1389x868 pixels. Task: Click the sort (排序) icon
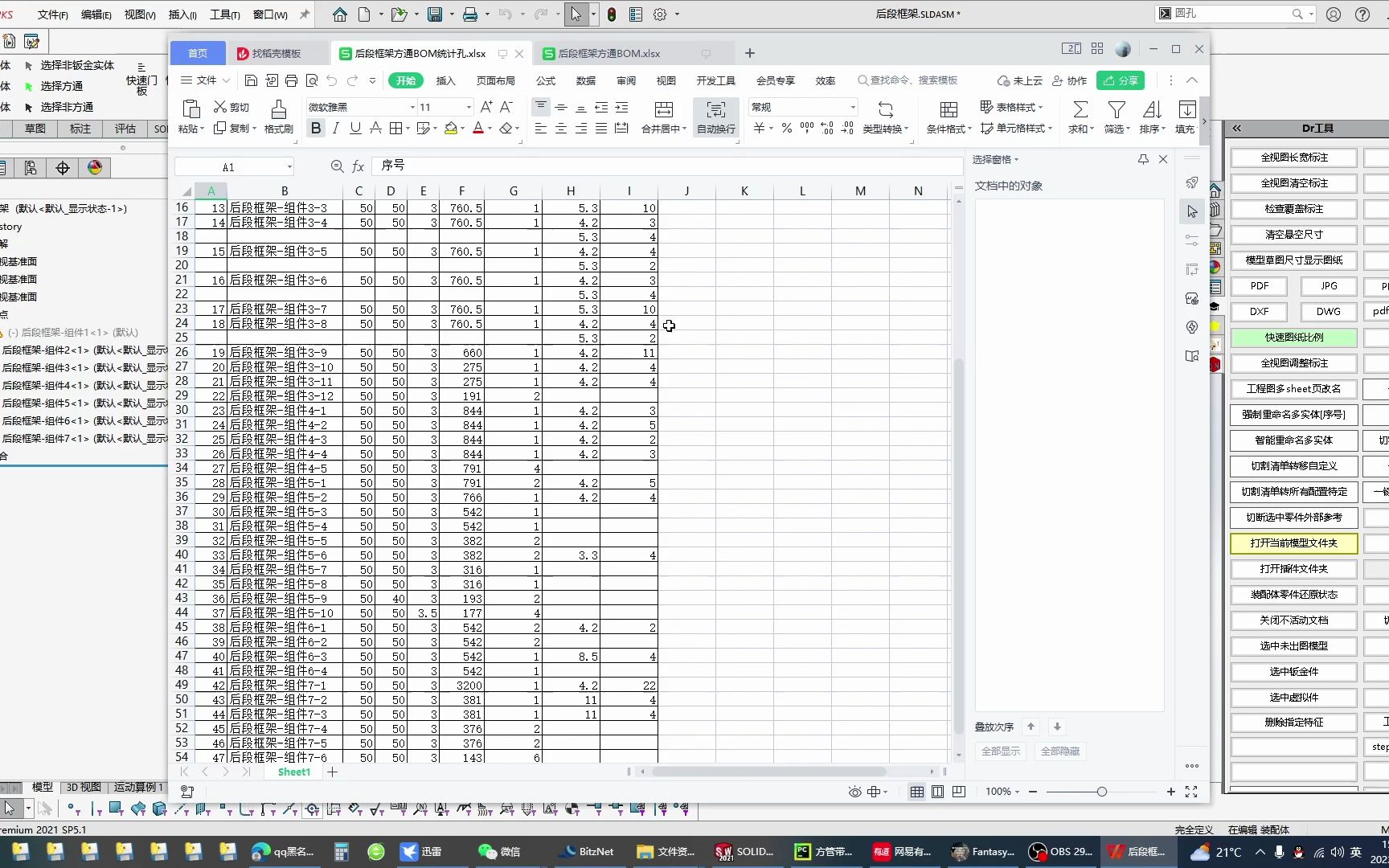[x=1152, y=117]
